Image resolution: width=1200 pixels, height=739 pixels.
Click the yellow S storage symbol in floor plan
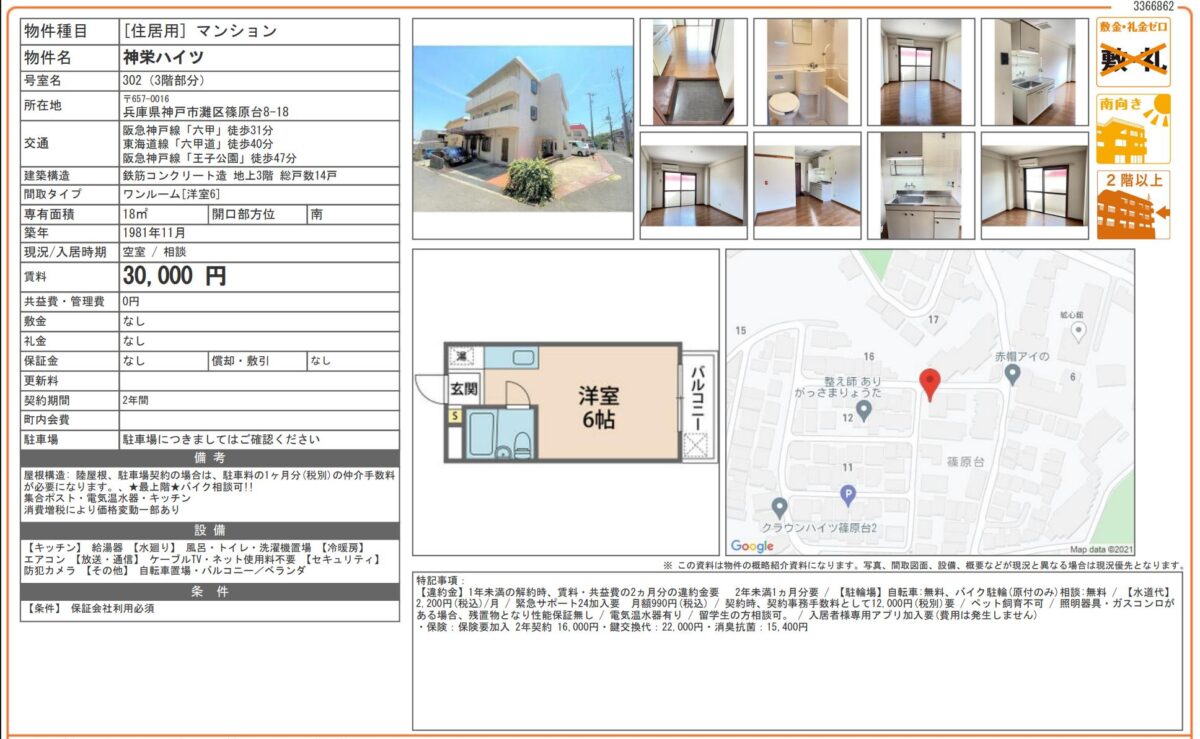[454, 415]
